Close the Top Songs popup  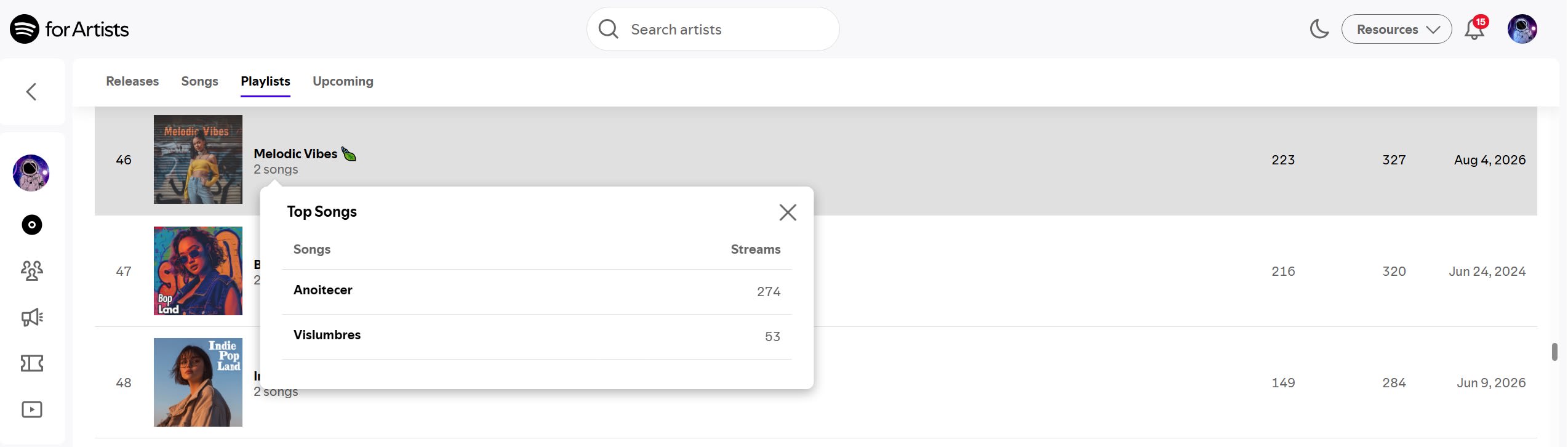click(x=788, y=212)
